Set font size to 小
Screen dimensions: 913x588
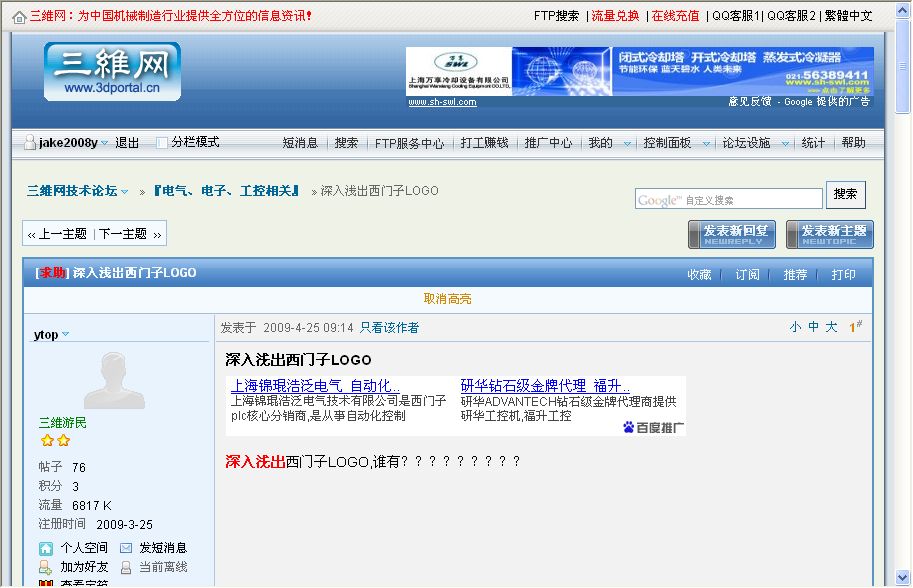pyautogui.click(x=795, y=327)
